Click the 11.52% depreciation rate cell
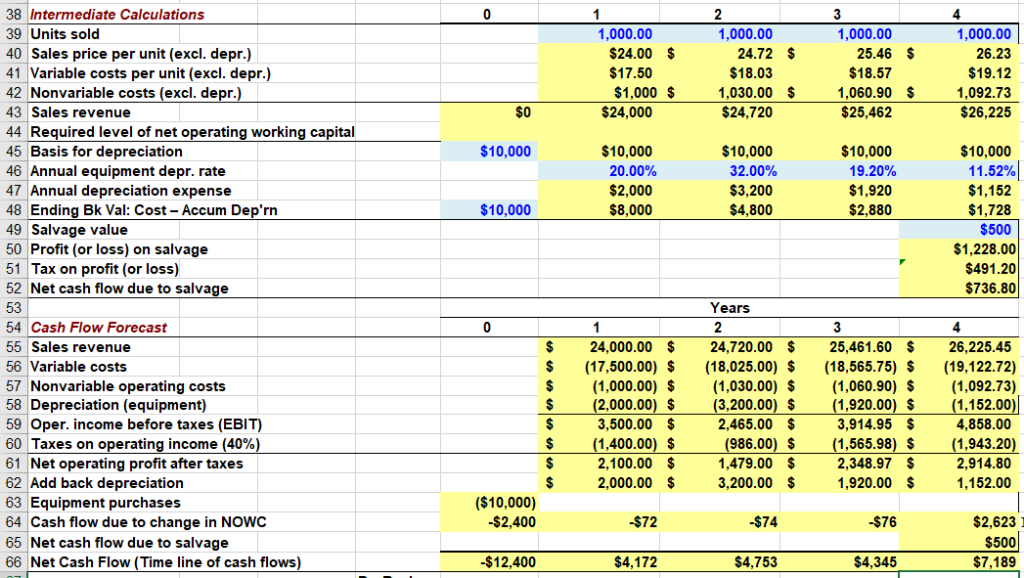Image resolution: width=1024 pixels, height=578 pixels. pyautogui.click(x=959, y=170)
